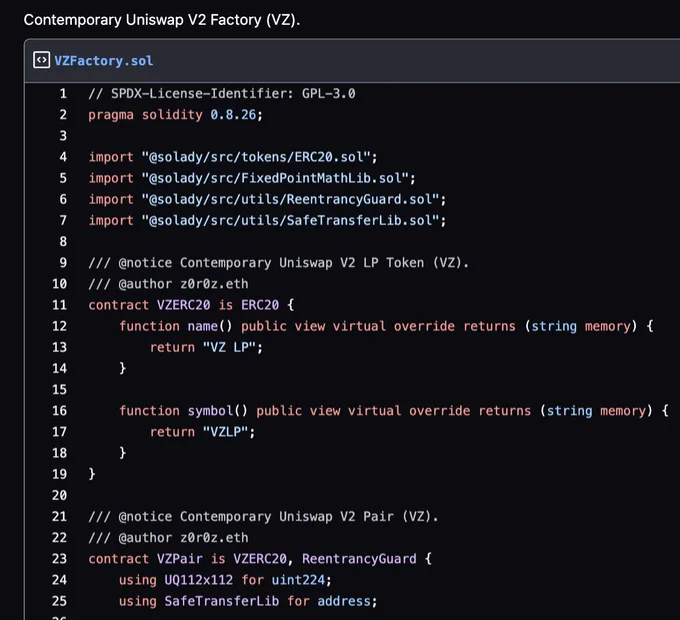Select line number 4
The image size is (680, 620).
click(63, 157)
